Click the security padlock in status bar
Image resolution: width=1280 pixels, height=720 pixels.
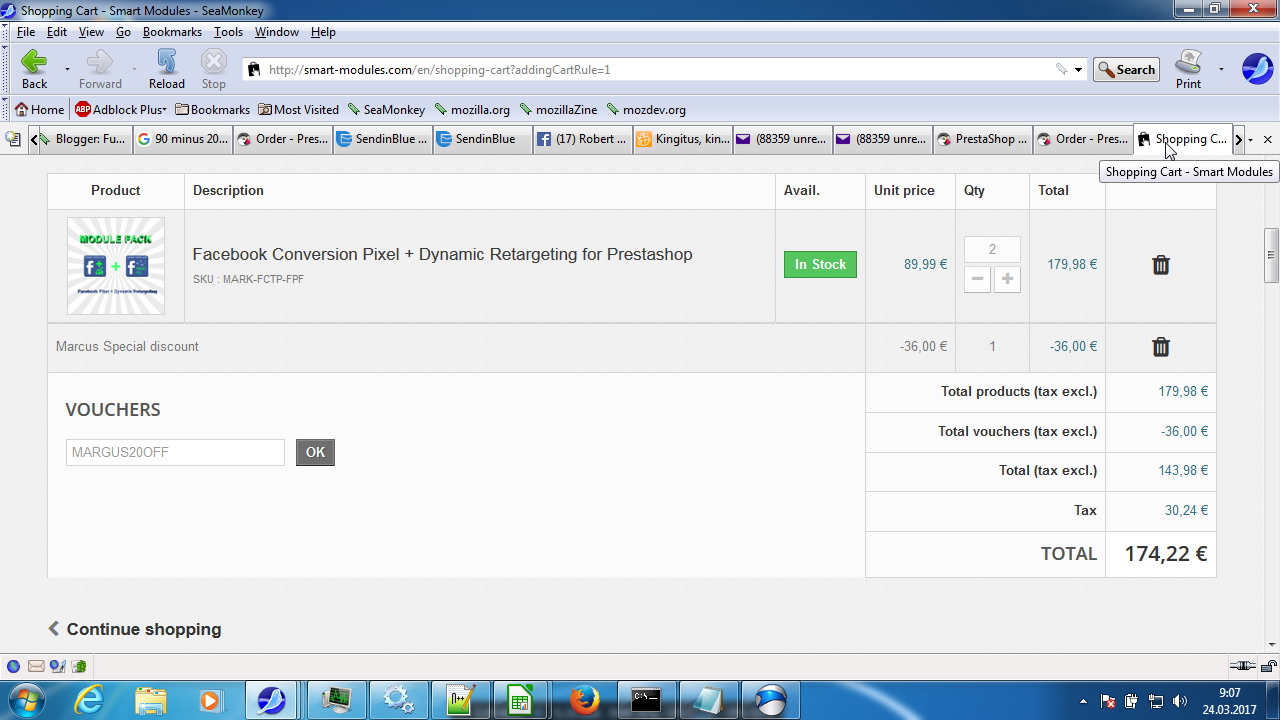[1268, 666]
